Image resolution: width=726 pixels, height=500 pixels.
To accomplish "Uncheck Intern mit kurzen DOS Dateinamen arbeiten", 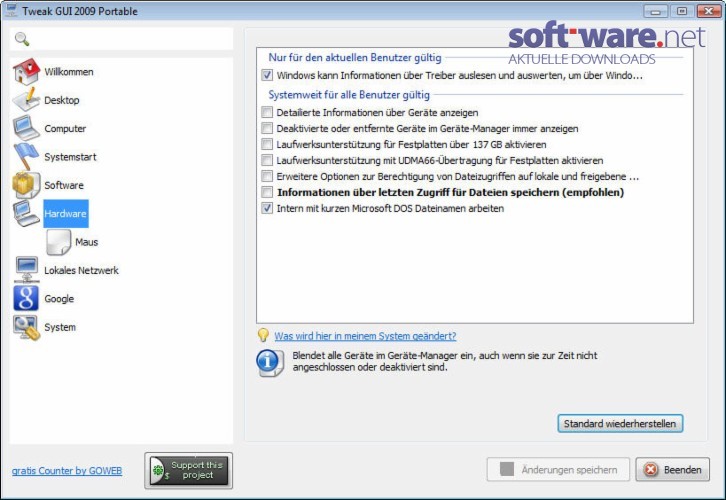I will pos(267,208).
